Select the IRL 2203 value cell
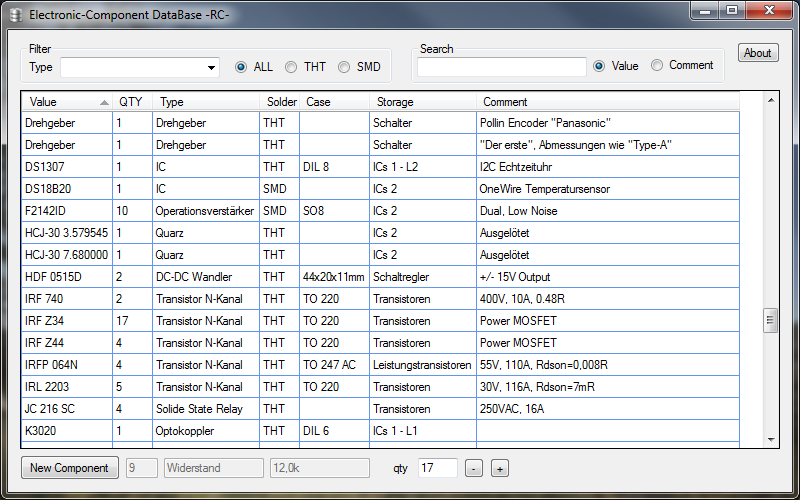This screenshot has height=500, width=800. point(67,387)
